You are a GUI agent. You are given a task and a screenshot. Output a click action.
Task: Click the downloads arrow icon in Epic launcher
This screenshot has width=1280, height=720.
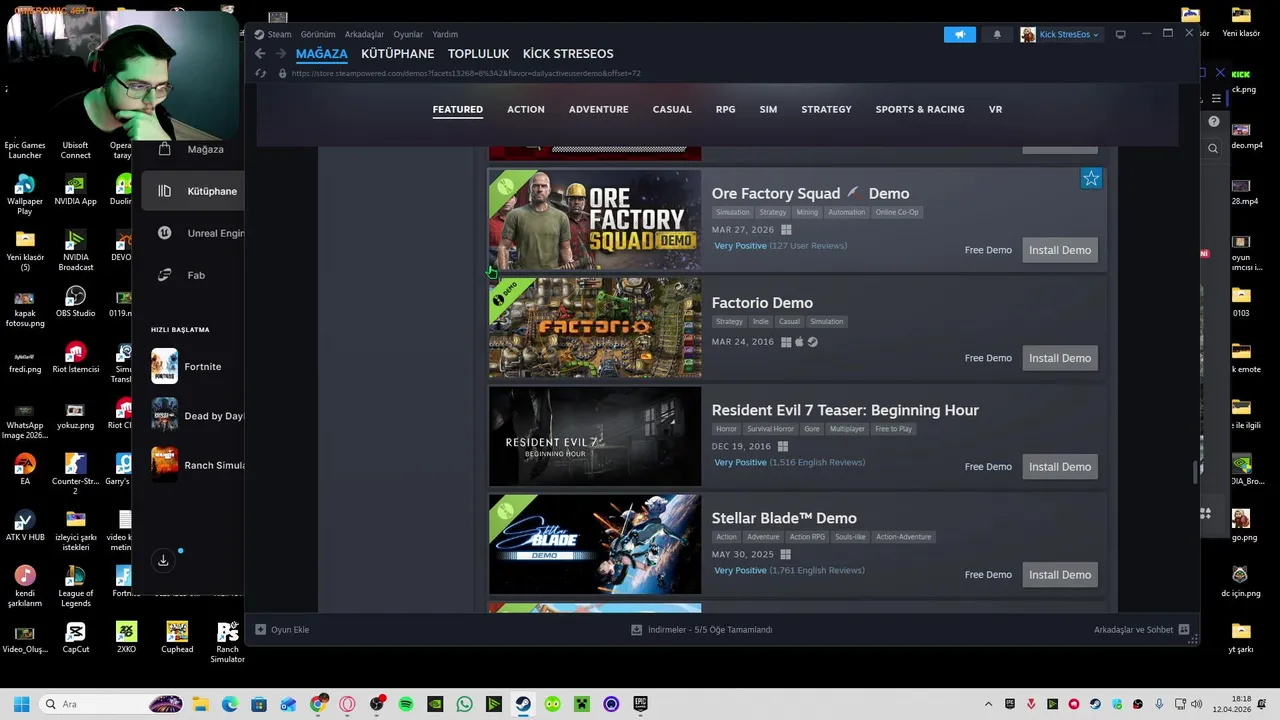(x=163, y=560)
